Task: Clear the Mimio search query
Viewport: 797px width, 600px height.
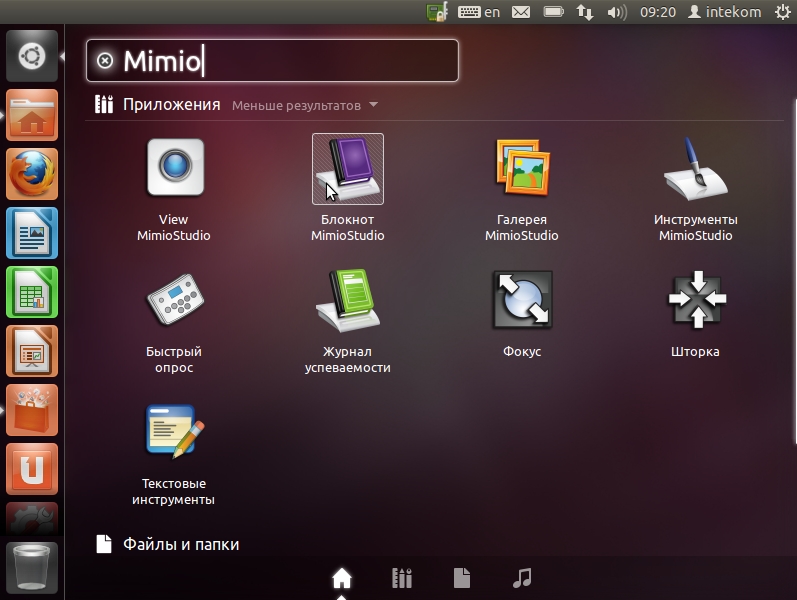Action: coord(105,61)
